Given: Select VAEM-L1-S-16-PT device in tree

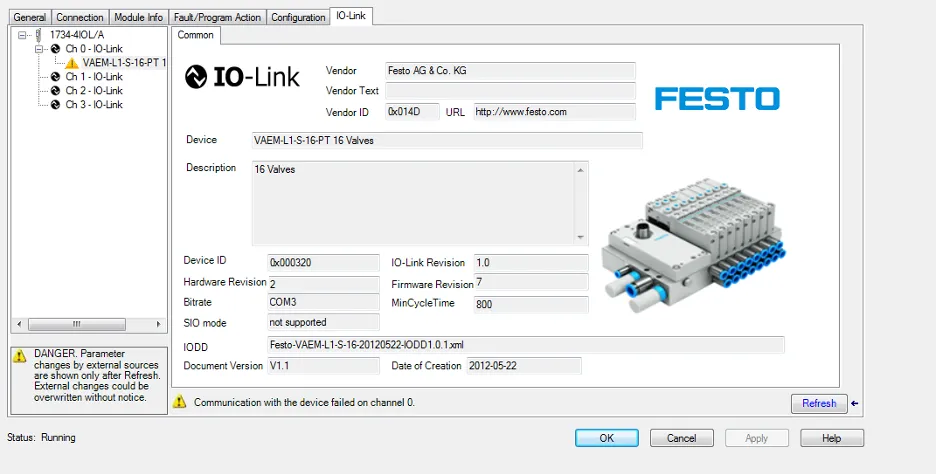Looking at the screenshot, I should (x=124, y=63).
